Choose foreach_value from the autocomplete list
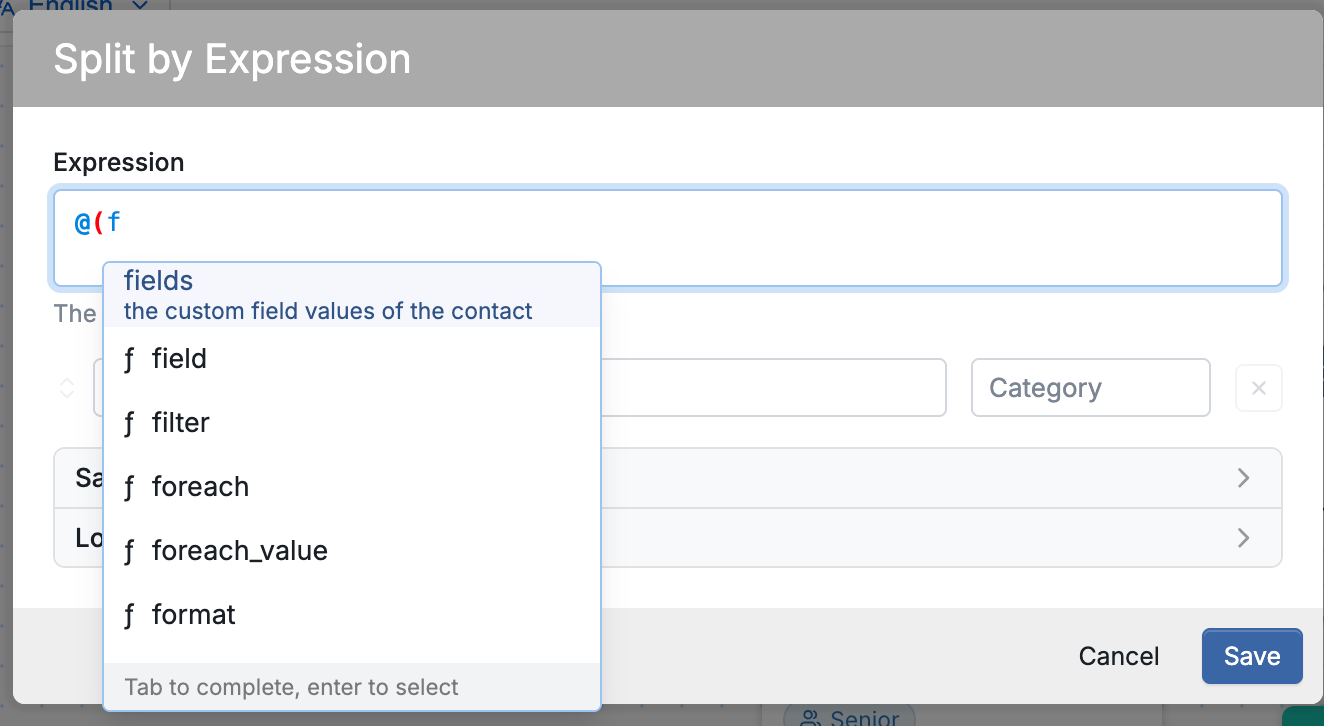This screenshot has height=726, width=1324. coord(352,551)
